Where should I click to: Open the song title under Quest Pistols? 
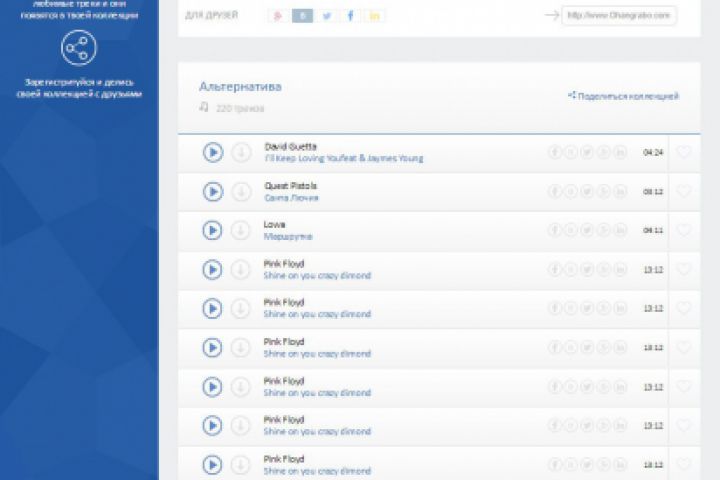(x=292, y=198)
